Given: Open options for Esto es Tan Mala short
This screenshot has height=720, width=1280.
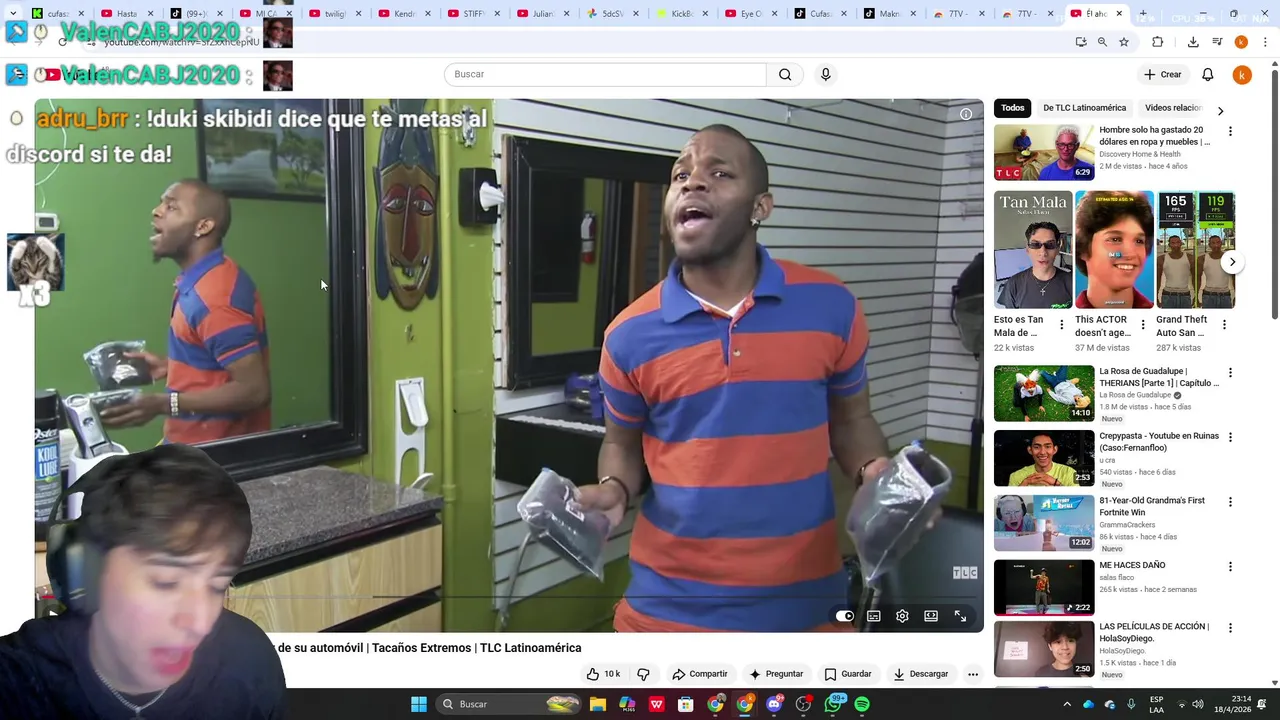Looking at the screenshot, I should (1060, 325).
